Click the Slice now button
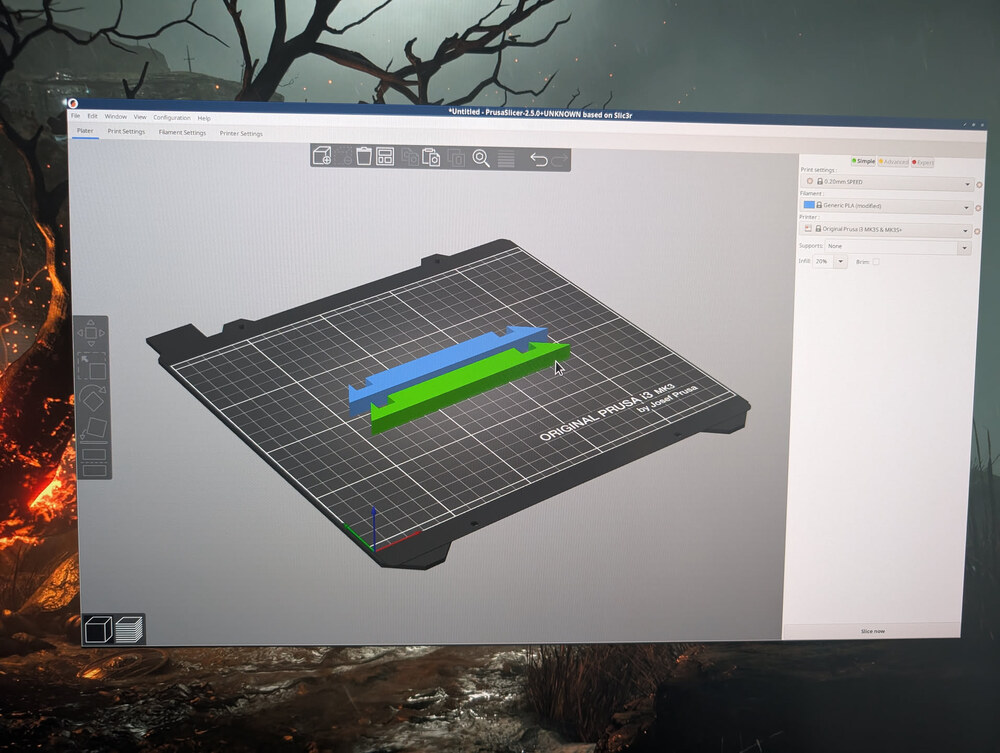Screen dimensions: 1000x753 (x=872, y=631)
